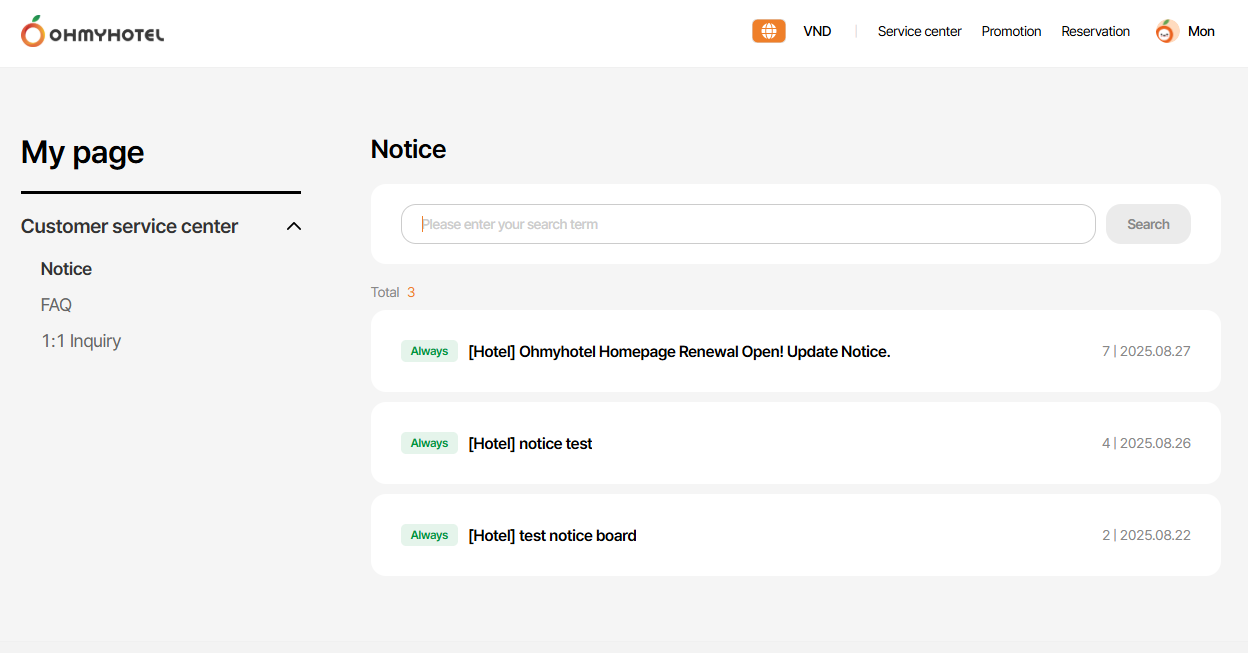Open Service center from the header
Viewport: 1248px width, 653px height.
tap(919, 32)
